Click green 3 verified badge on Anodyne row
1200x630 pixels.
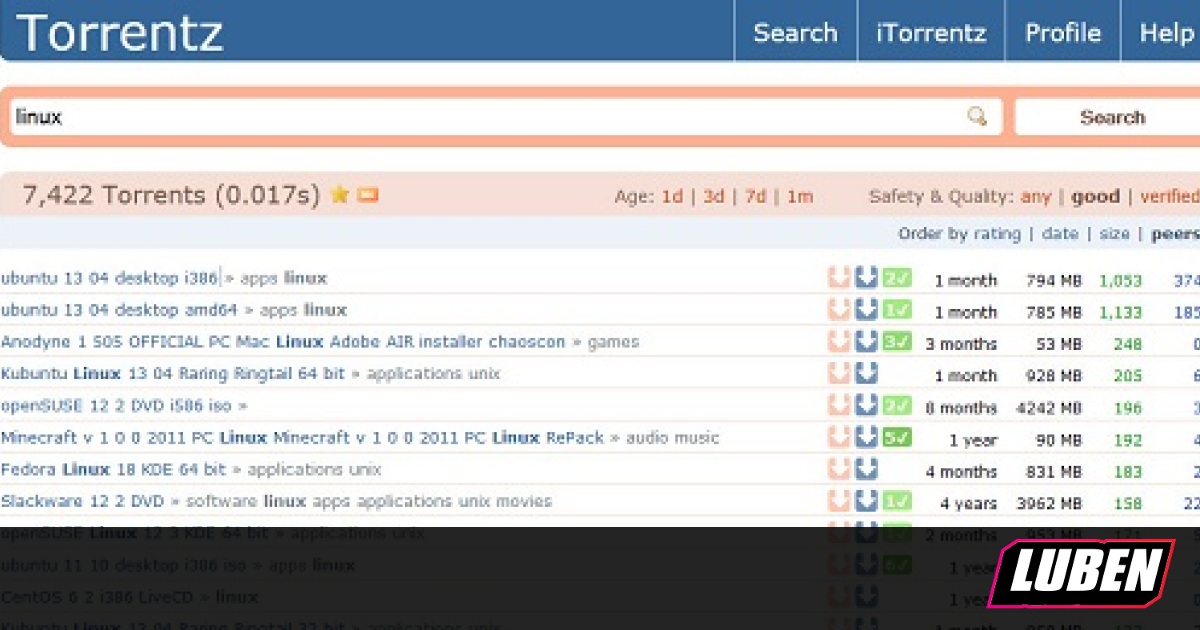click(x=897, y=342)
